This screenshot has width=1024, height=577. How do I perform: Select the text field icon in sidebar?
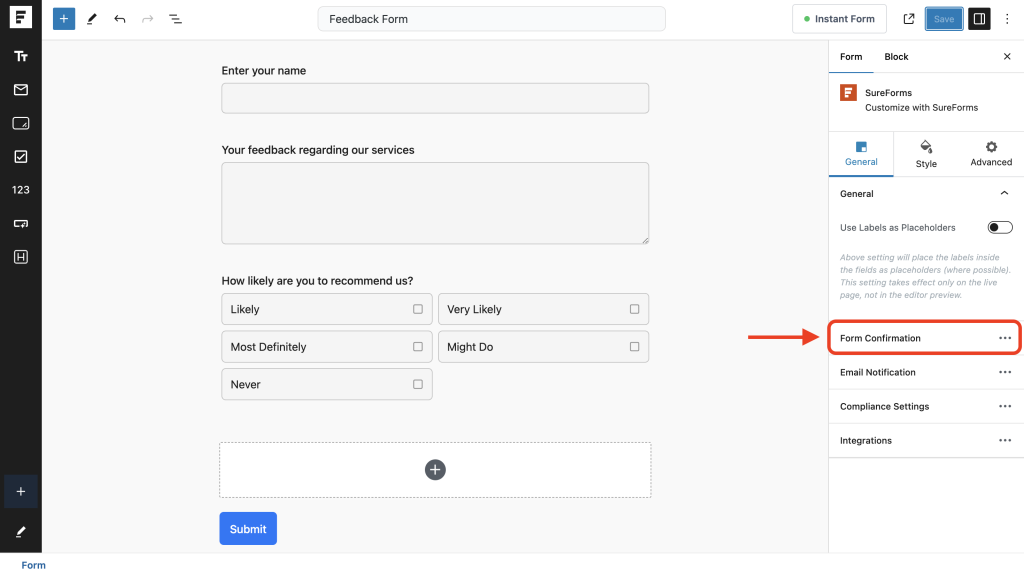[x=20, y=56]
